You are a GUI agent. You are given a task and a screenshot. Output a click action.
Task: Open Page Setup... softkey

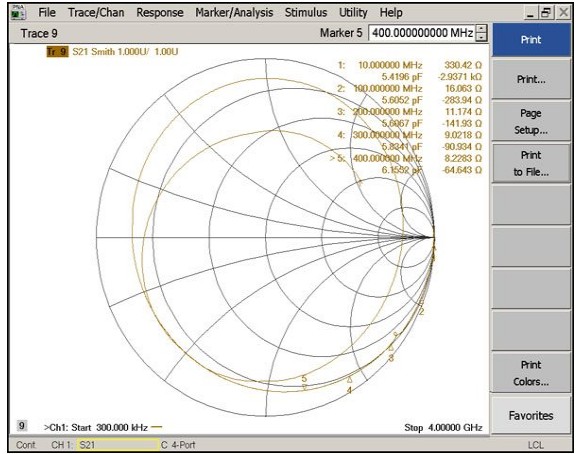pyautogui.click(x=531, y=121)
